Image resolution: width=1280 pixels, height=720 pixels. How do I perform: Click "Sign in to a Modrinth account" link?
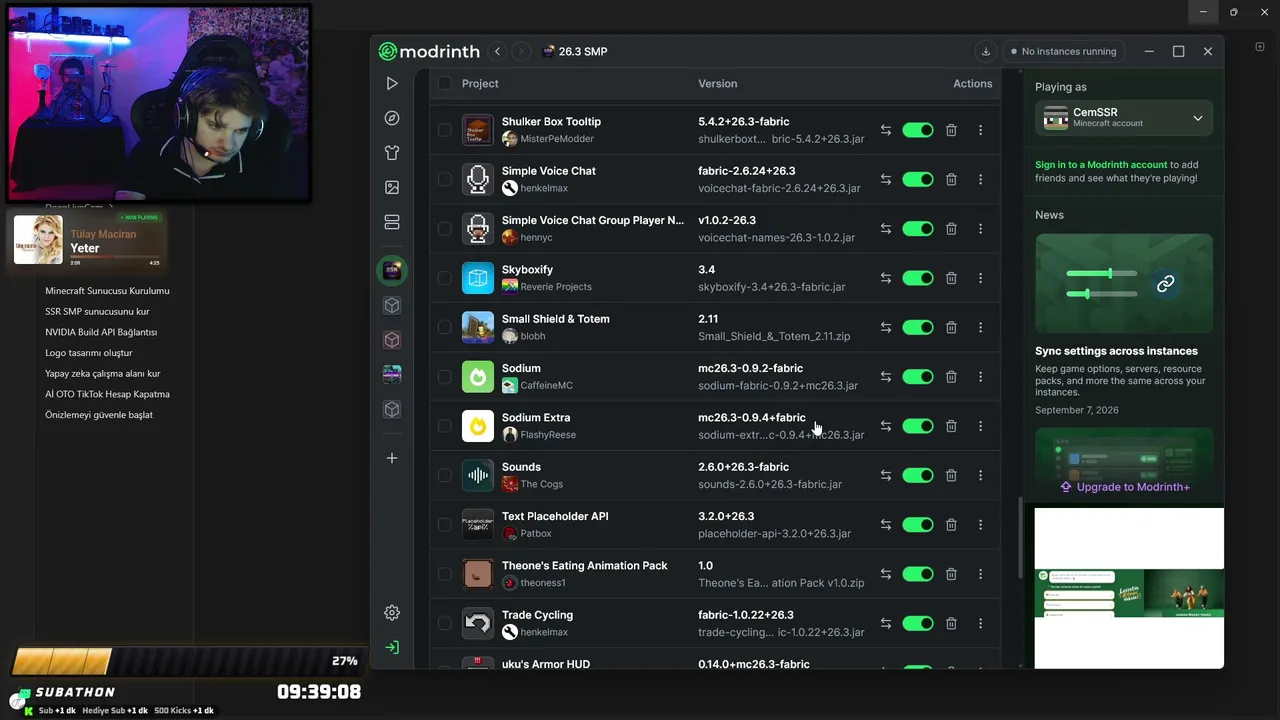1101,165
